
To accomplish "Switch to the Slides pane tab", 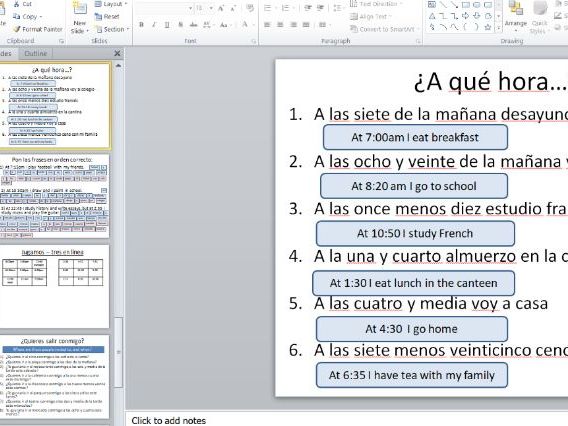I will (6, 54).
